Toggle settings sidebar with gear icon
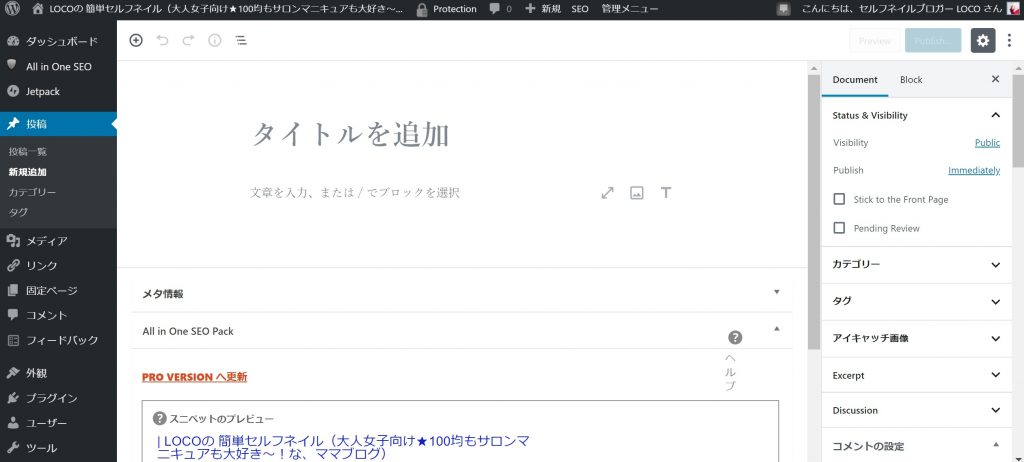Screen dimensions: 1024x462 point(983,41)
